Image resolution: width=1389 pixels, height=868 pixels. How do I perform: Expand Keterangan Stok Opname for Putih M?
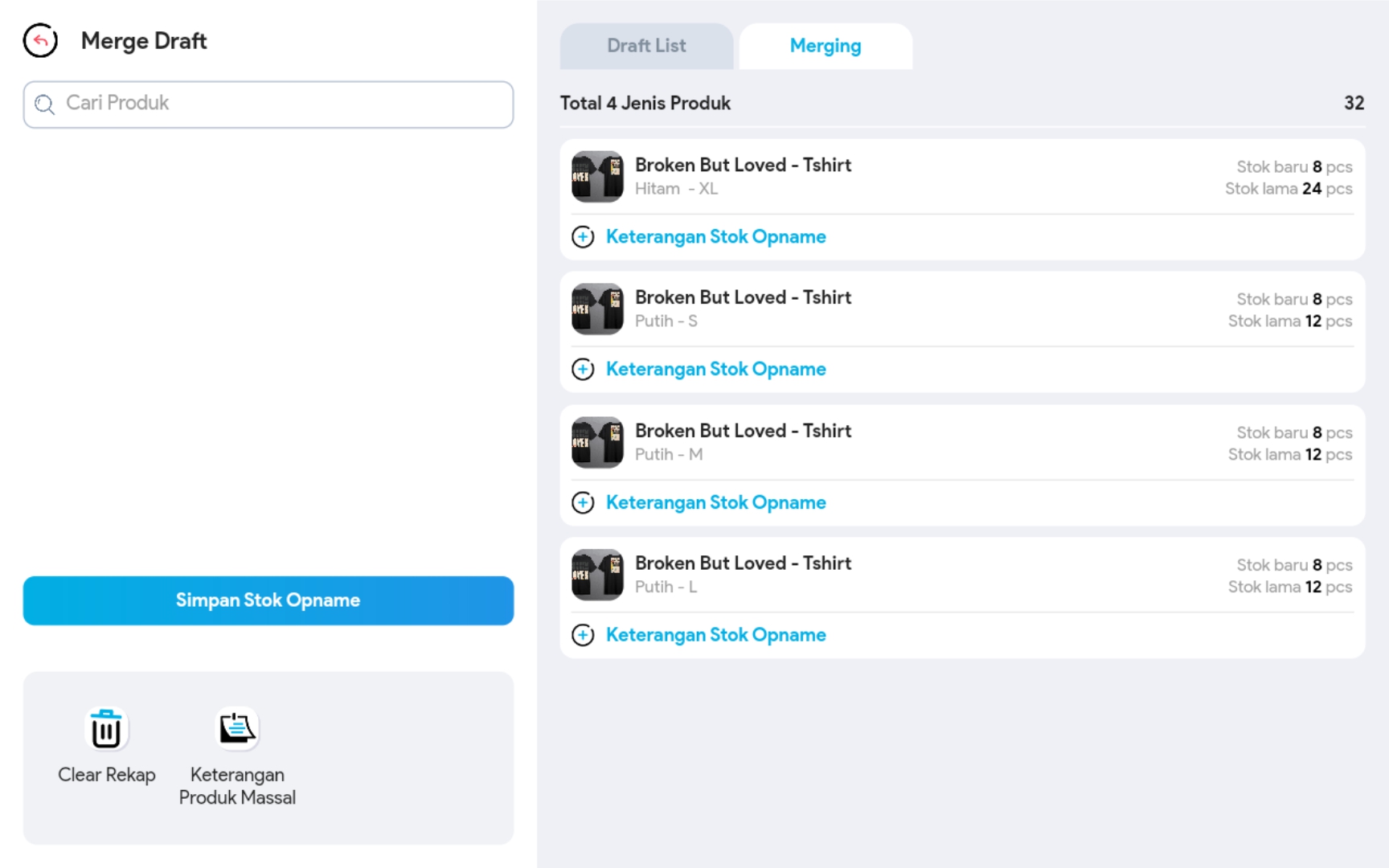715,503
